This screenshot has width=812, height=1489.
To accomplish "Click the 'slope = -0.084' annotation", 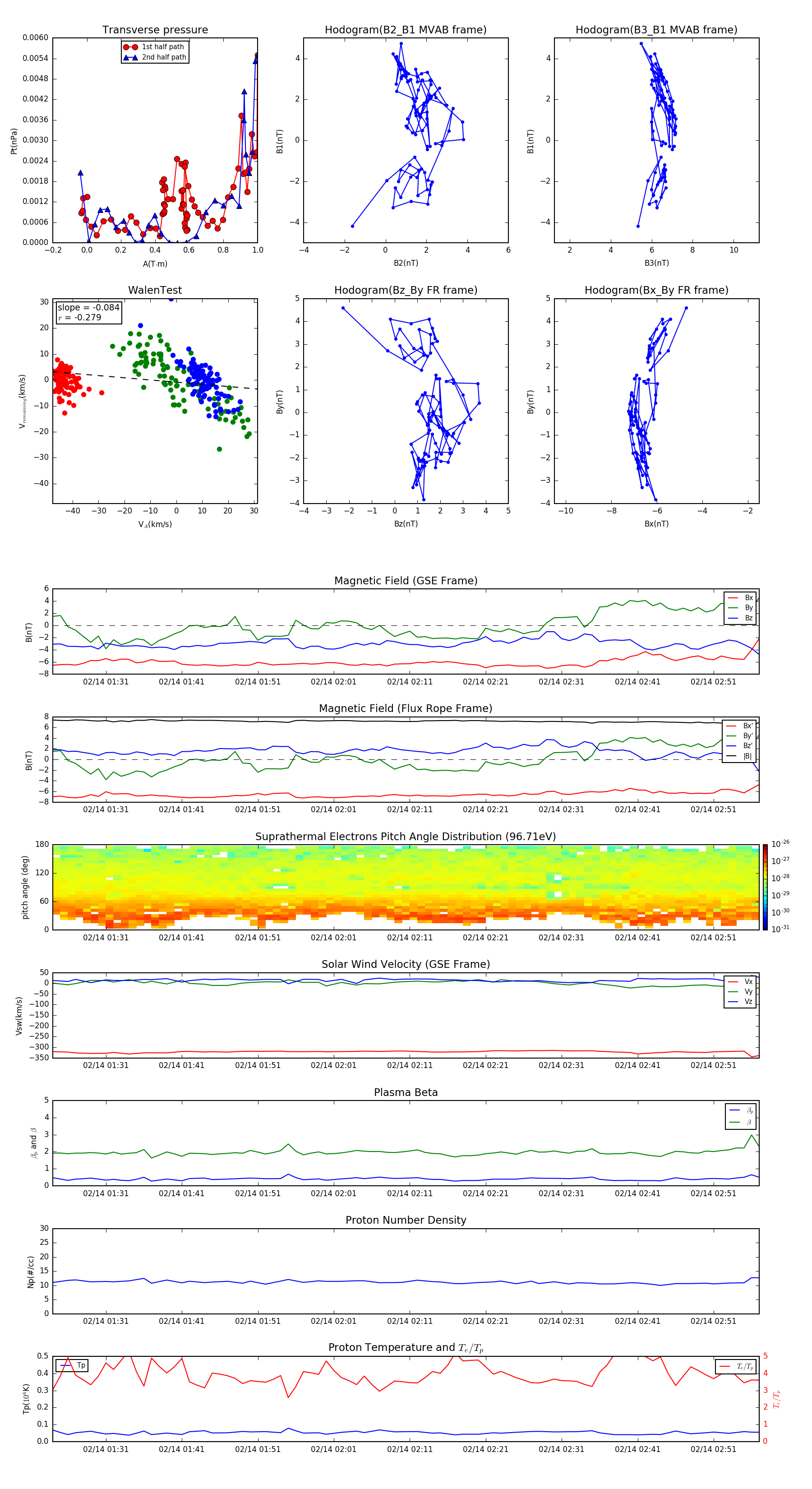I will pyautogui.click(x=88, y=308).
